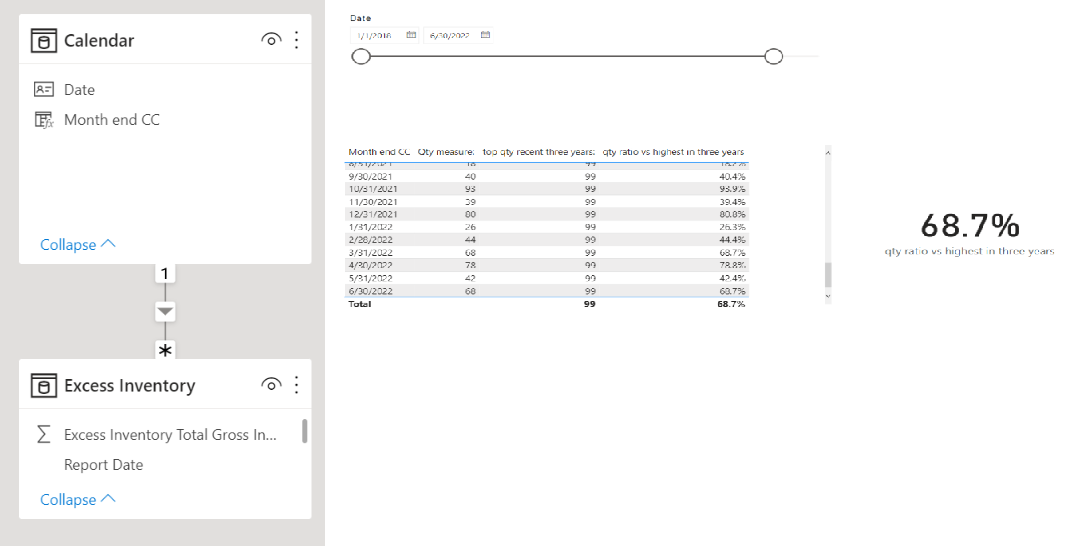The image size is (1081, 548).
Task: Open the Excess Inventory more options menu
Action: [296, 385]
